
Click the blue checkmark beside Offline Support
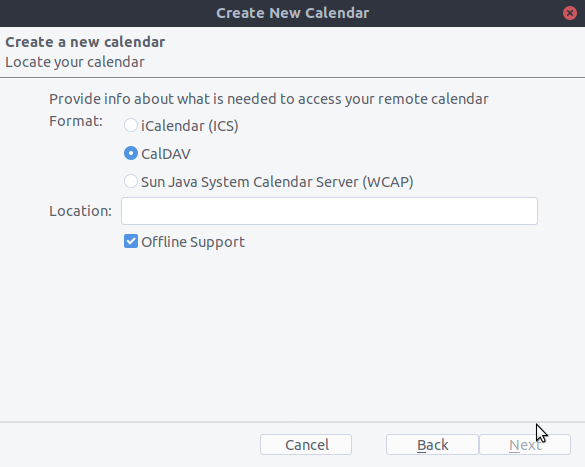coord(131,241)
